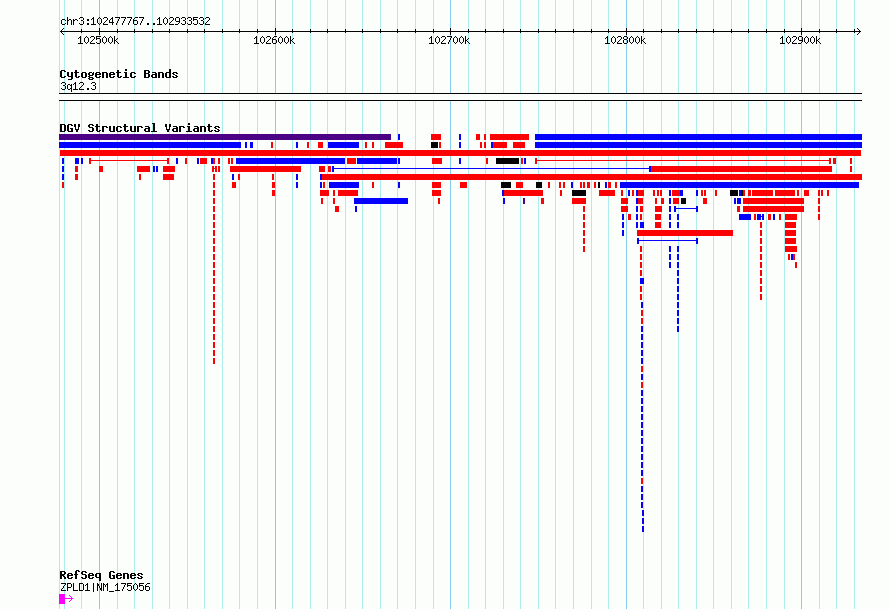
Task: Click the 102700k scale label
Action: [x=449, y=40]
